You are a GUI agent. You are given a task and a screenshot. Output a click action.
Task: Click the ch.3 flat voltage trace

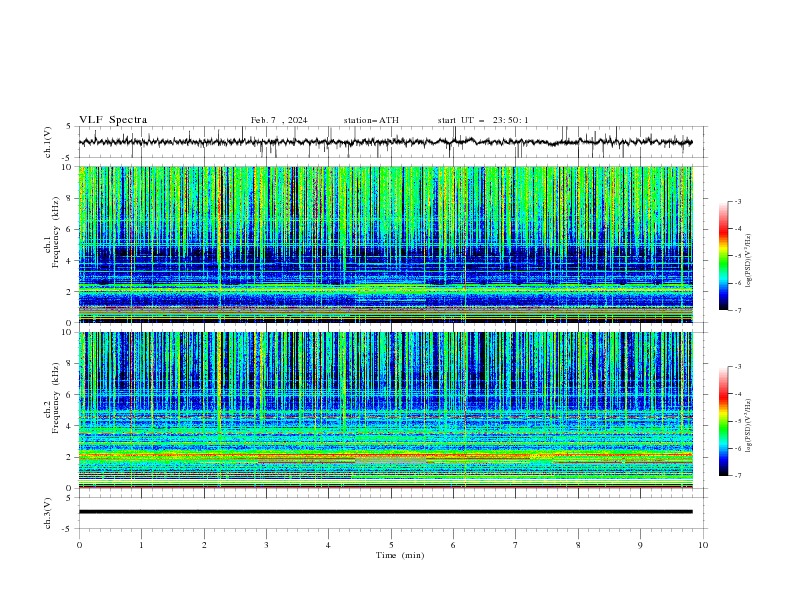pyautogui.click(x=385, y=512)
